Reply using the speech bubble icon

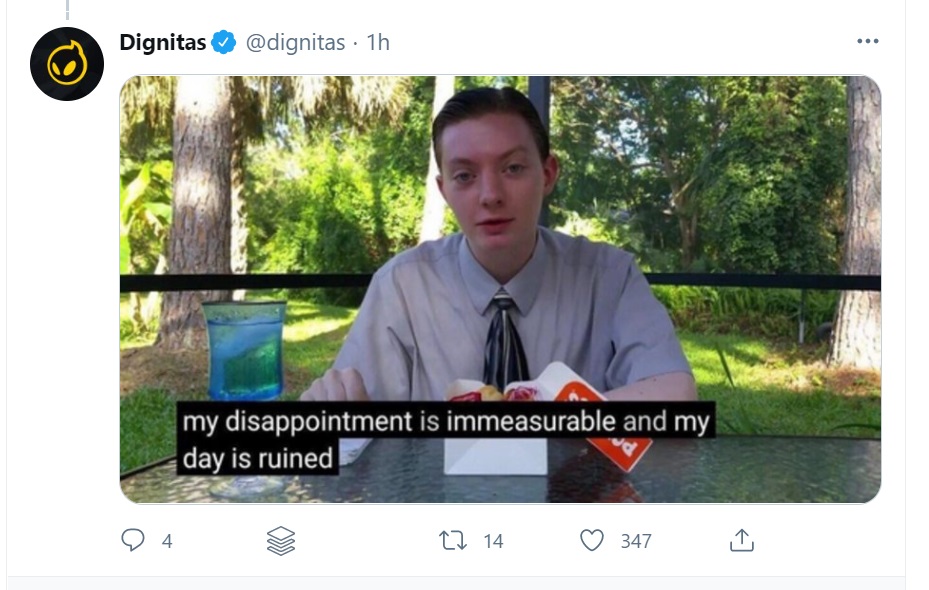pos(133,540)
